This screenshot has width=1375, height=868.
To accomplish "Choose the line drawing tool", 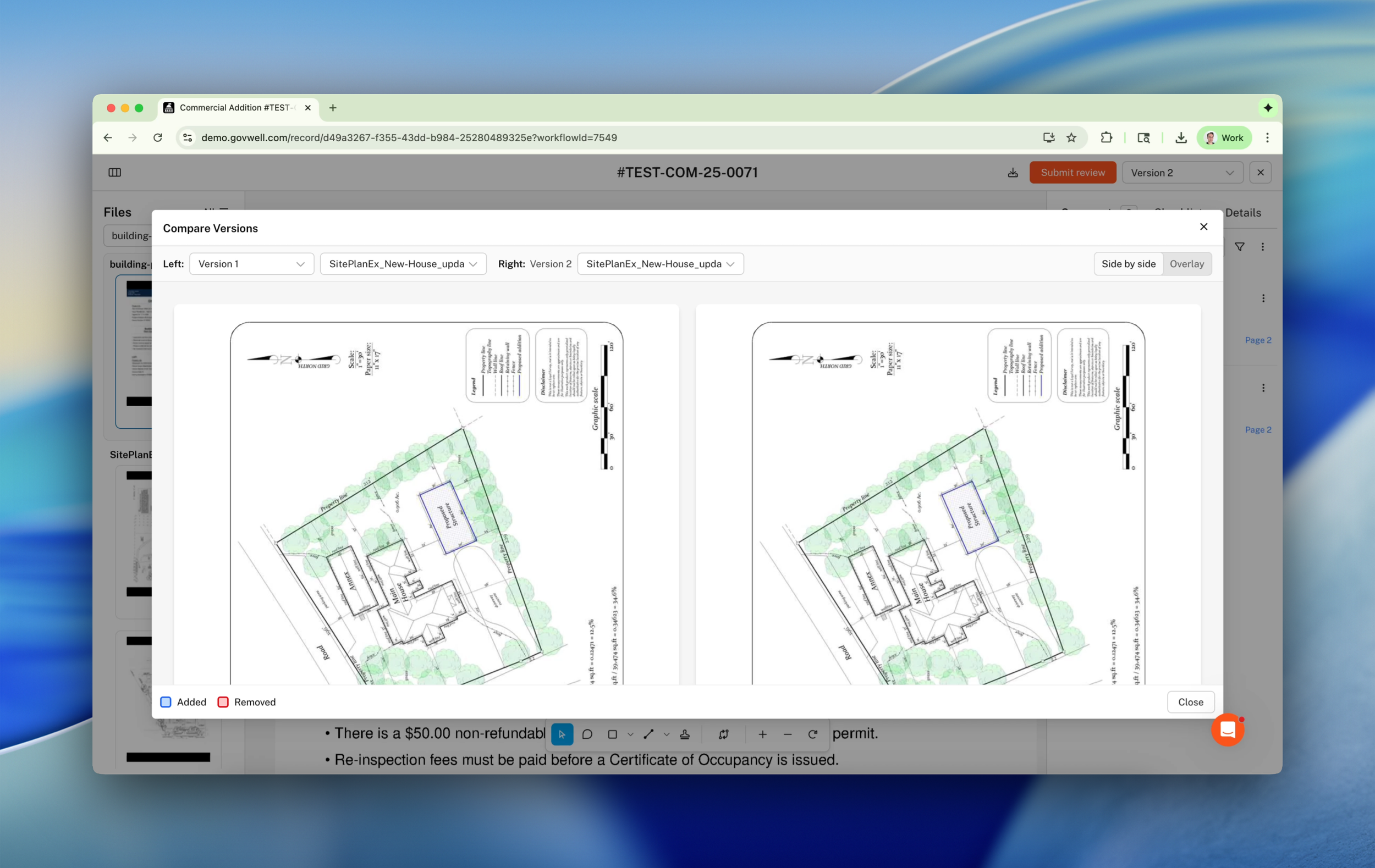I will tap(648, 734).
